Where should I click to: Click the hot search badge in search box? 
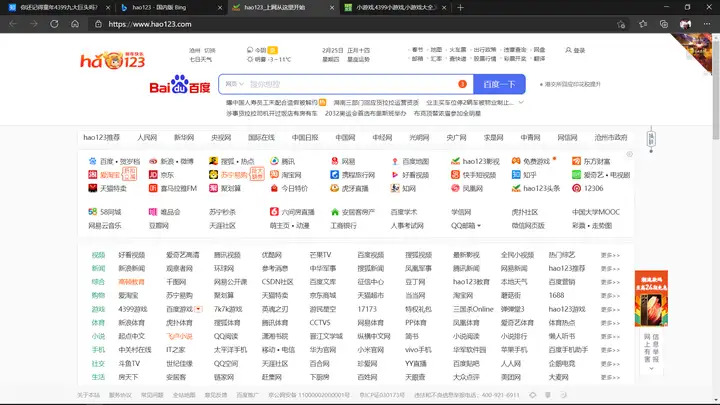[462, 84]
